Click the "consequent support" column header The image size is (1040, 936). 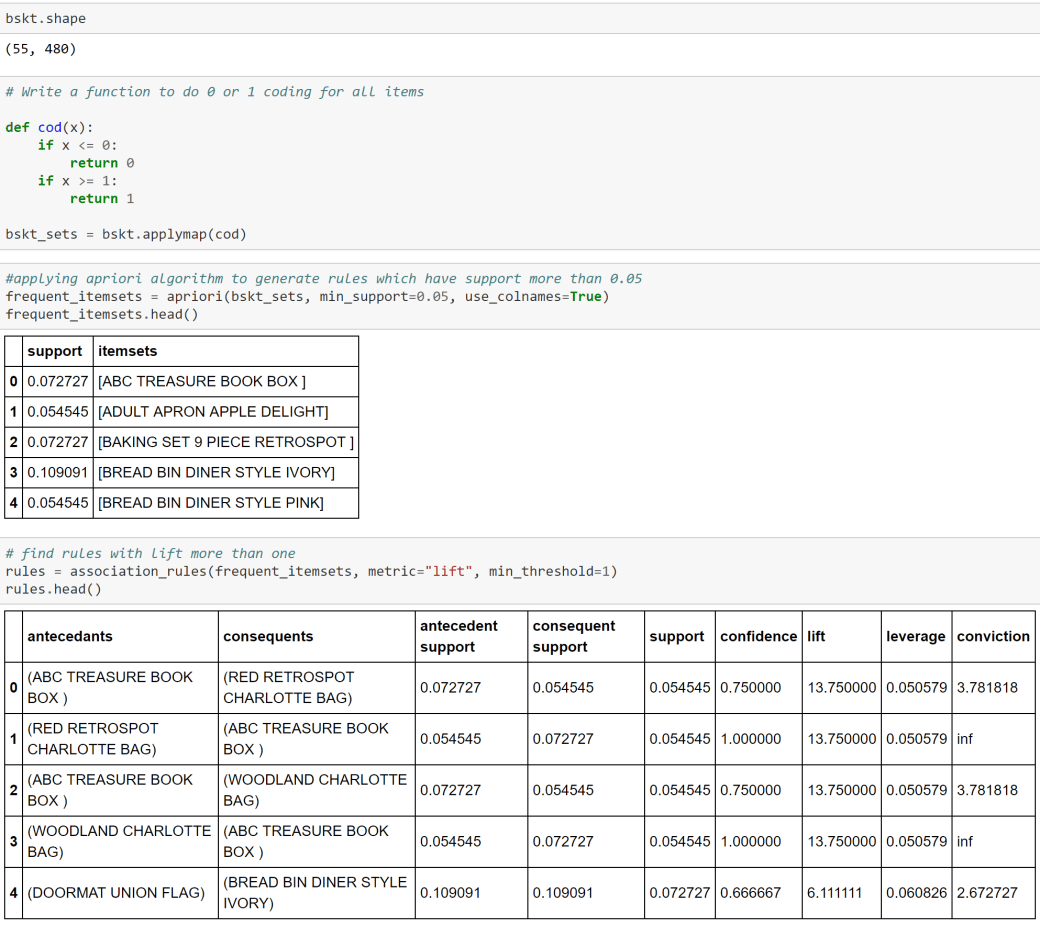[586, 637]
